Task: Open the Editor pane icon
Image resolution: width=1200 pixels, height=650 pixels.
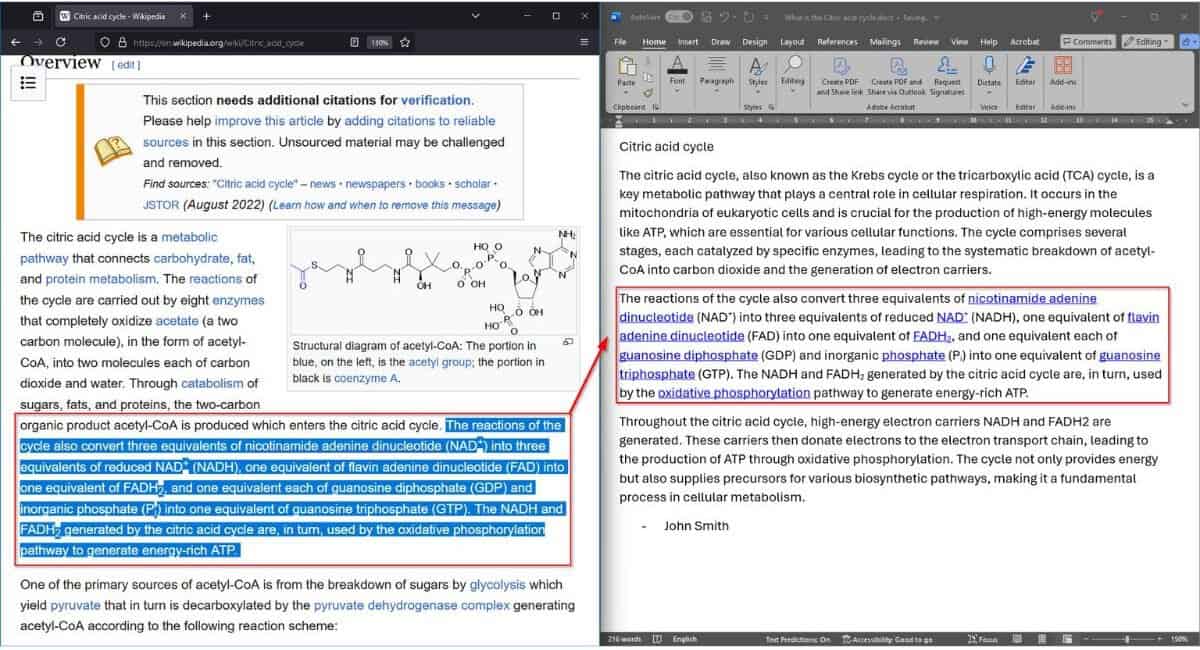Action: 1025,65
